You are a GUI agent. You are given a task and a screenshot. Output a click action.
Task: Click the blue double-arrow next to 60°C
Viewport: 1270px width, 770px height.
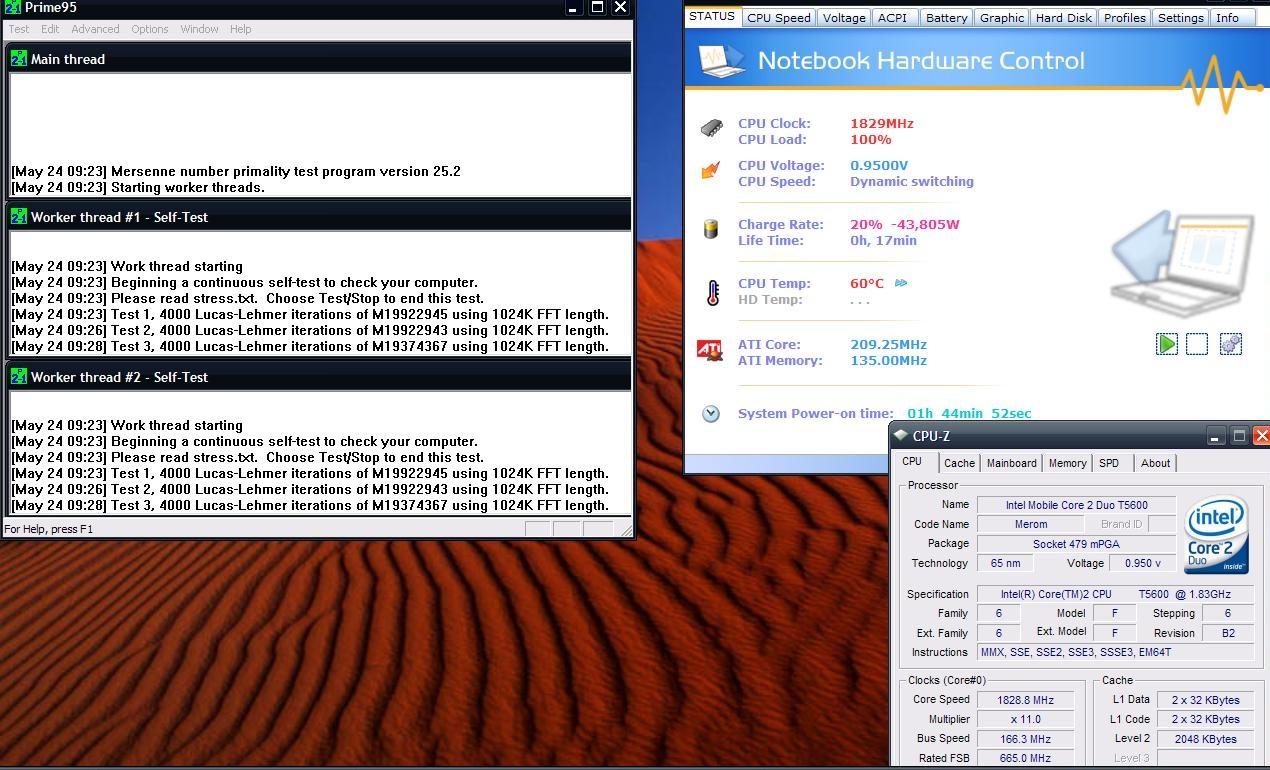tap(901, 283)
